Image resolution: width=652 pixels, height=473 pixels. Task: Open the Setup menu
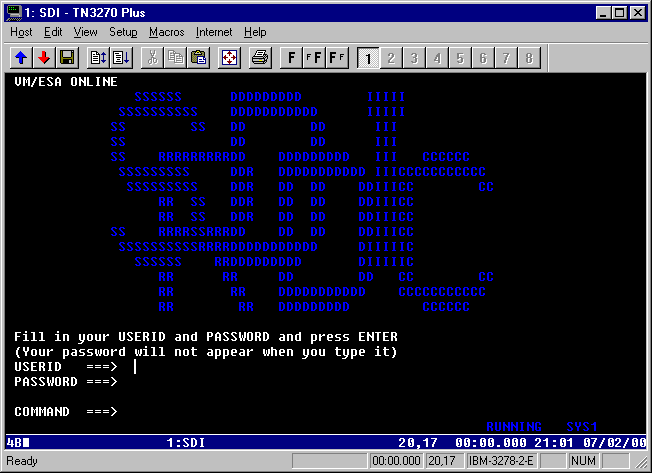point(123,32)
